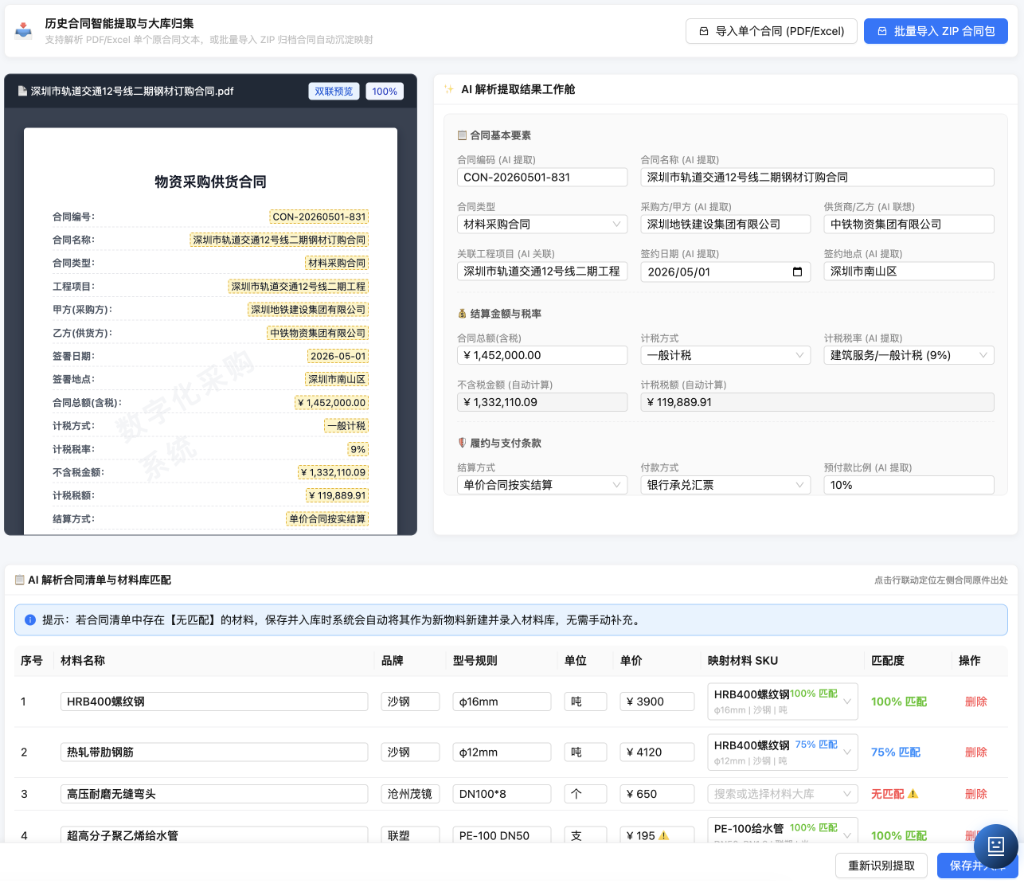
Task: Edit the 采购方/甲方 field
Action: click(x=726, y=224)
